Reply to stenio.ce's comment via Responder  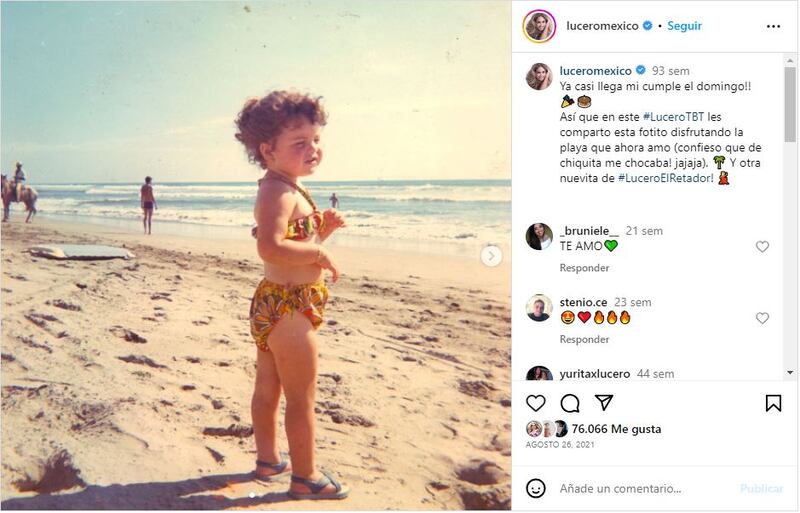coord(584,339)
